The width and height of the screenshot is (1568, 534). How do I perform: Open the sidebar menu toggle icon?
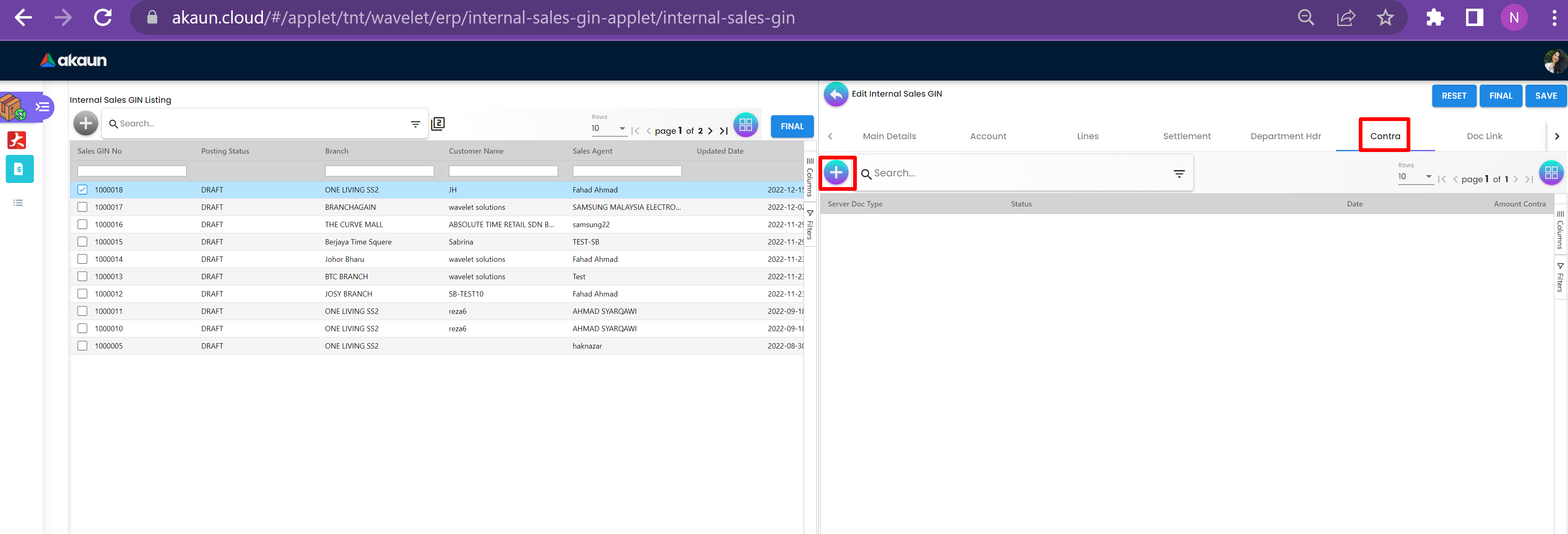click(42, 107)
